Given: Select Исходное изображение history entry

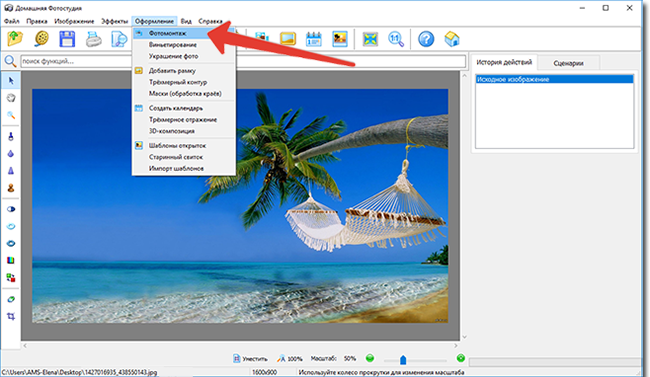Looking at the screenshot, I should tap(554, 79).
